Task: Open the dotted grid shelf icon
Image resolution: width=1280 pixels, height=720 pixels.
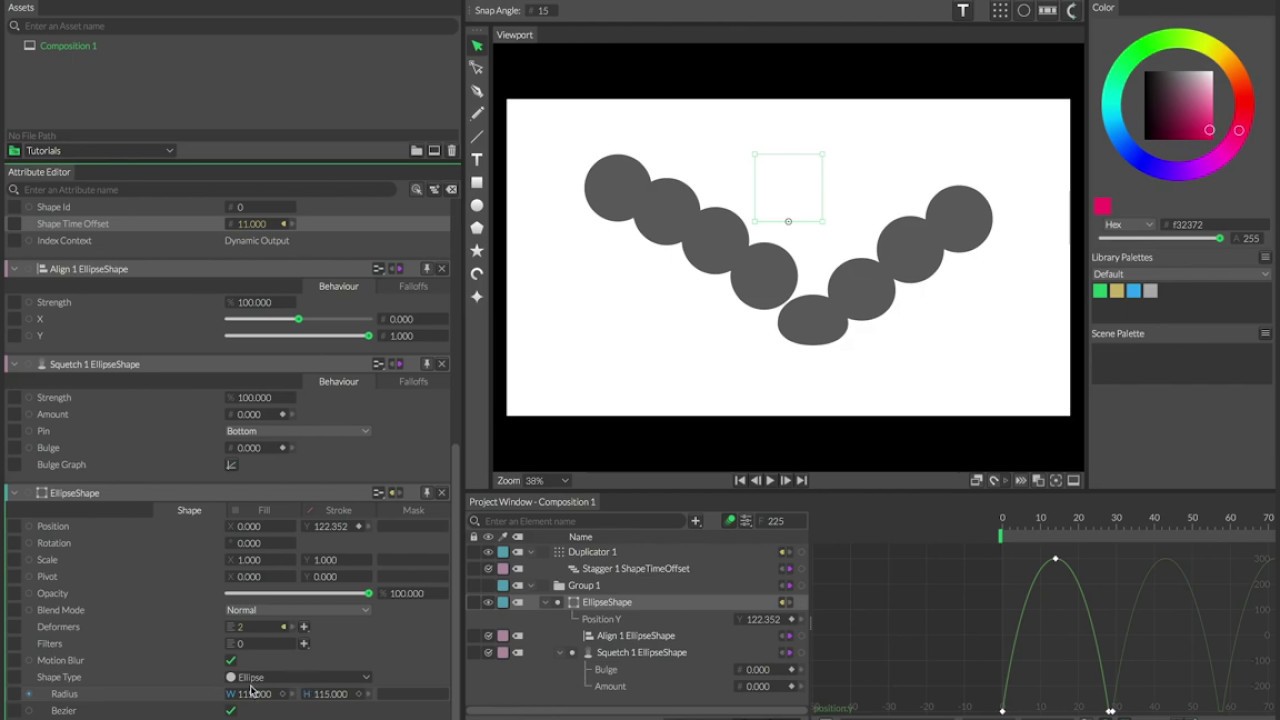Action: coord(1000,10)
